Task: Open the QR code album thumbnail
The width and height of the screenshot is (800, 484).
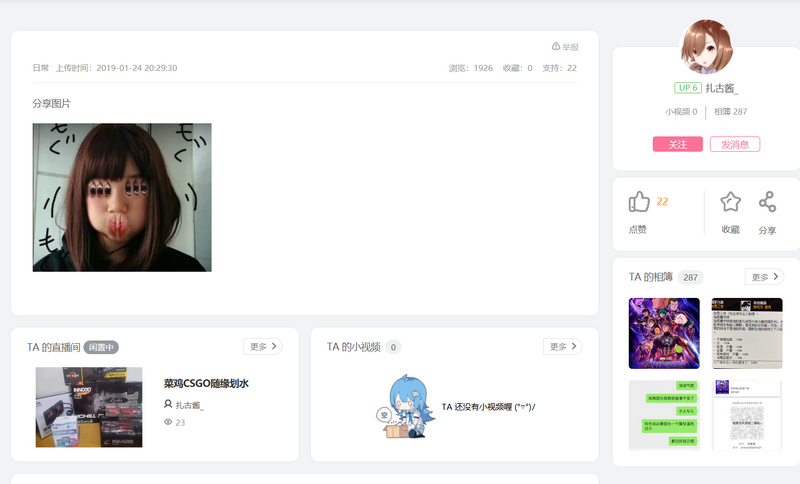Action: [747, 416]
